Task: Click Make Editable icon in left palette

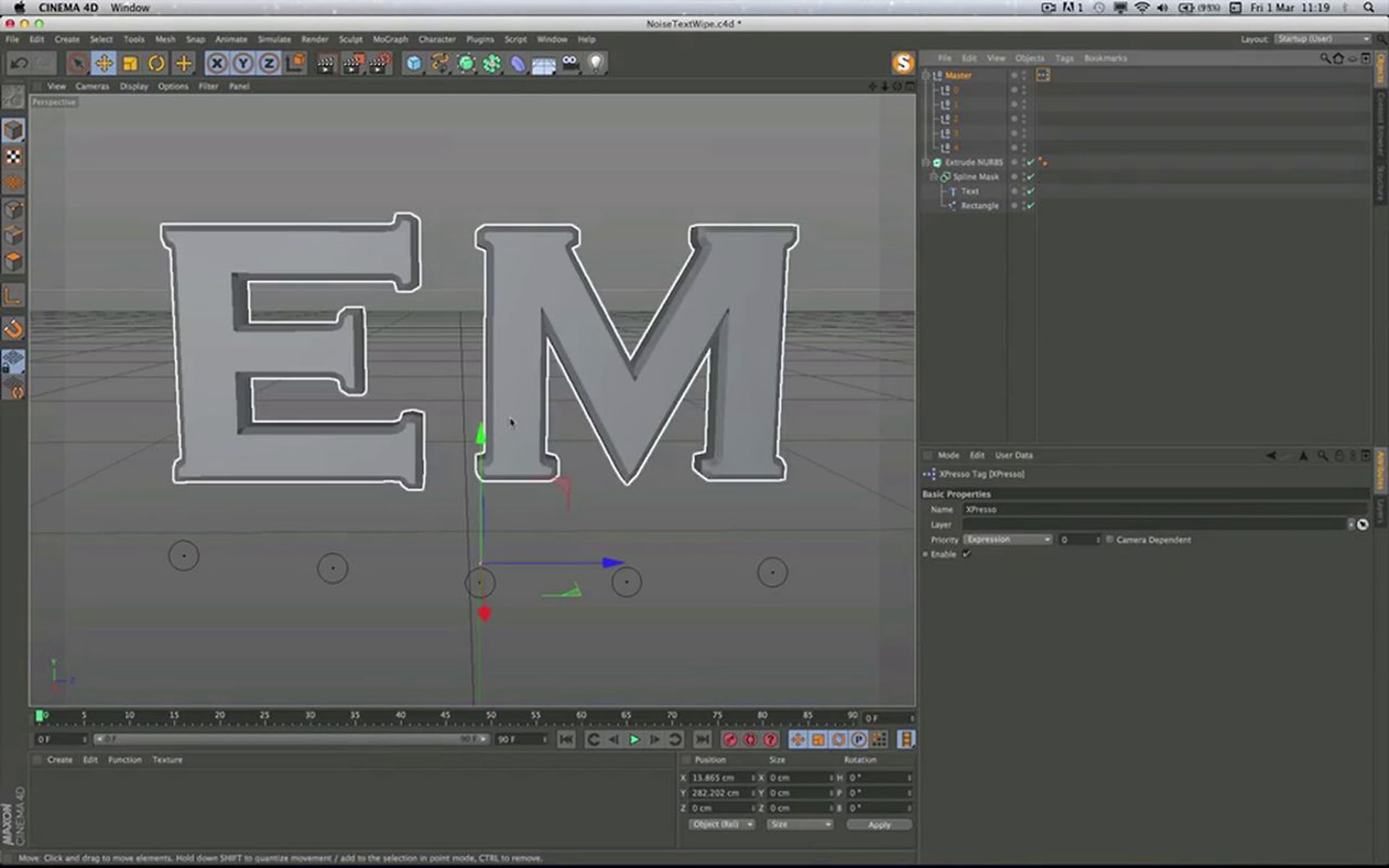Action: coord(13,97)
